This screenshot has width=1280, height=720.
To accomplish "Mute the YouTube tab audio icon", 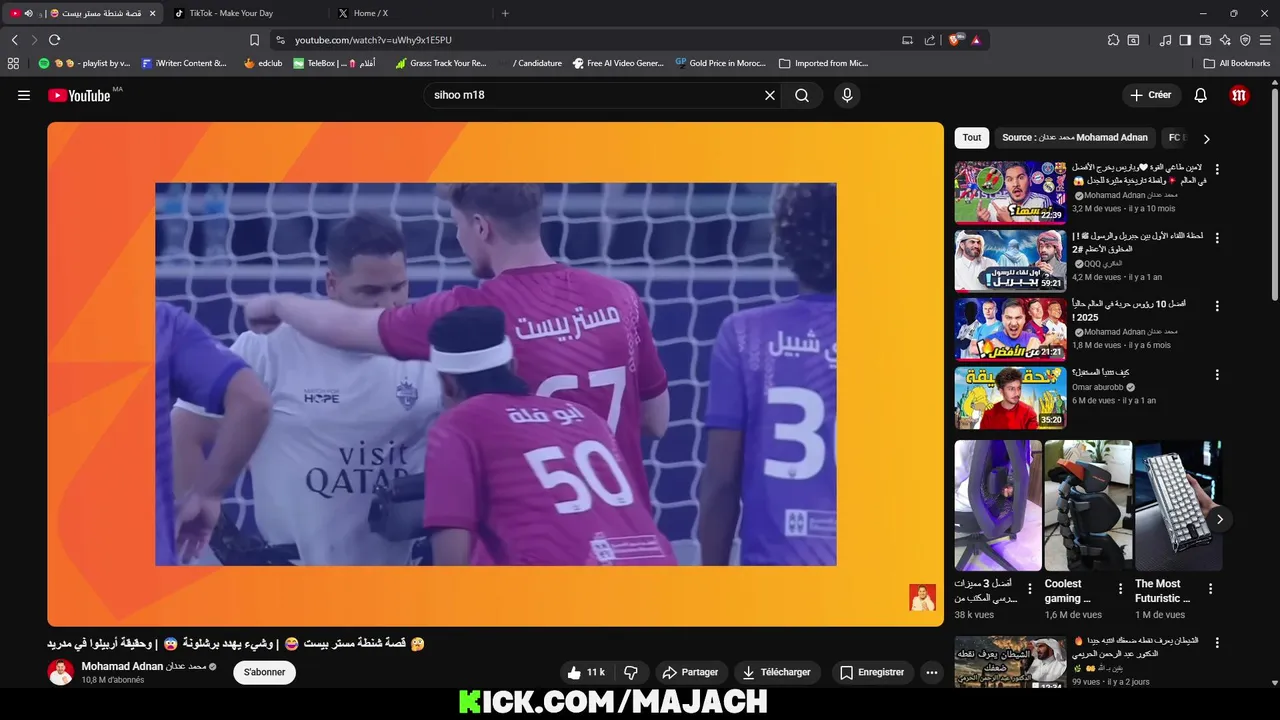I will [28, 13].
